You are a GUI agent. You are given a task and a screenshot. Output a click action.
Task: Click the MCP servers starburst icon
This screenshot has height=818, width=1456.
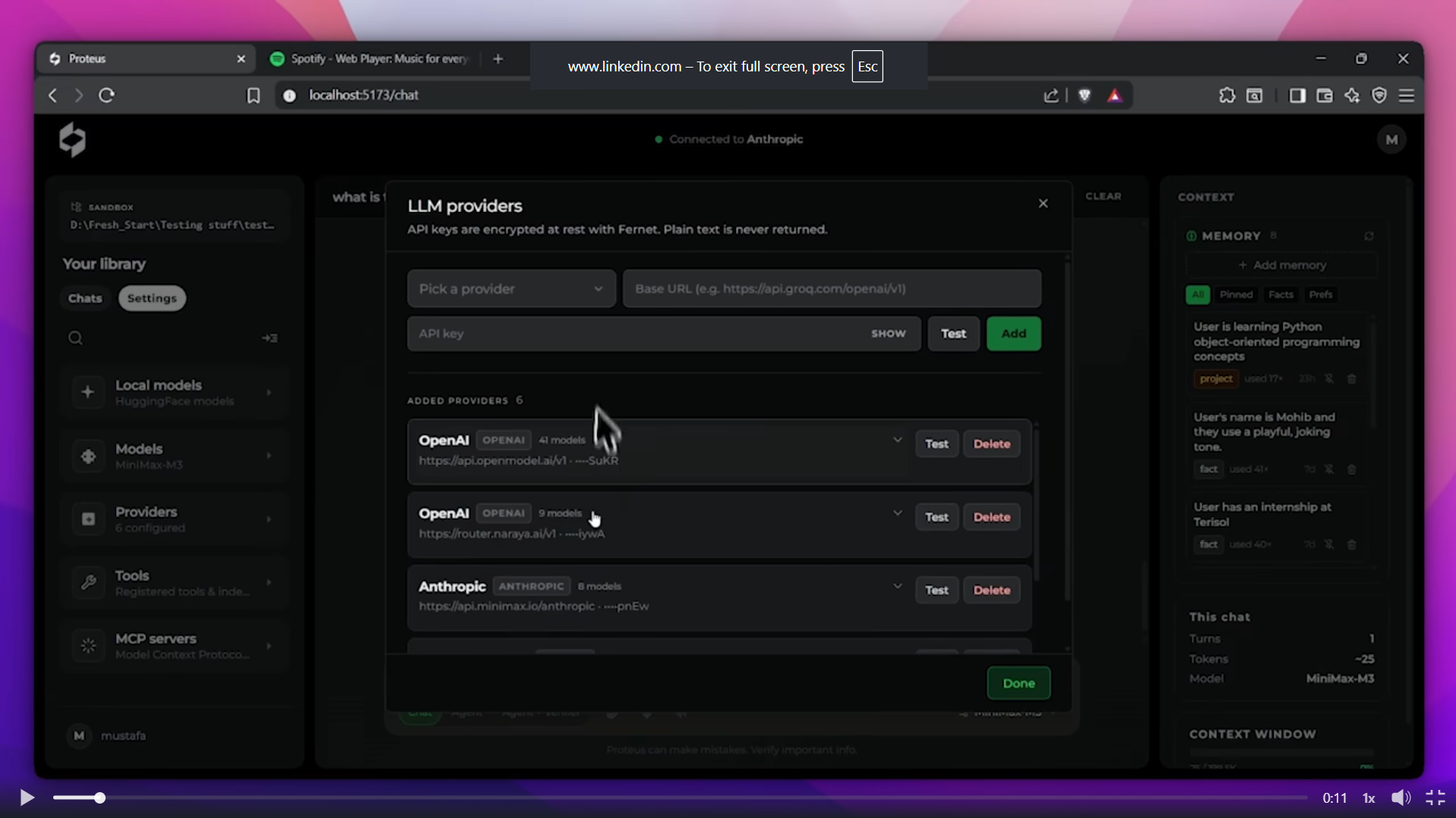pos(88,646)
